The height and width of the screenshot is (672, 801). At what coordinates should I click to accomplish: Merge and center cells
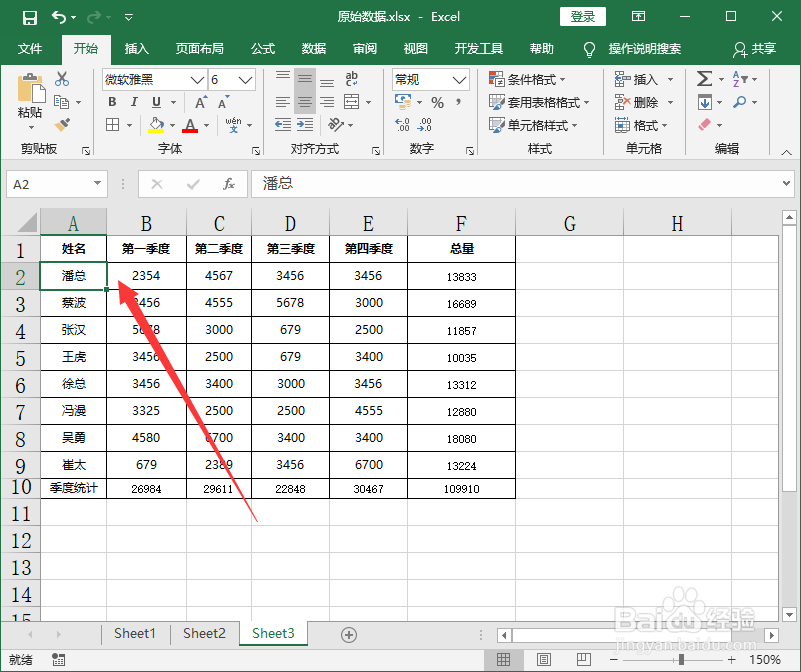tap(351, 102)
